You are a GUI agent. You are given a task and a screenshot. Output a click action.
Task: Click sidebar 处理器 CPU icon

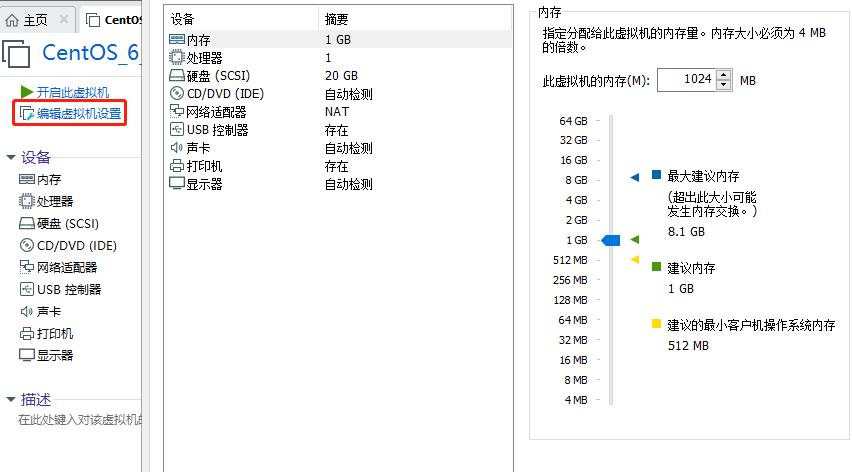(x=26, y=202)
